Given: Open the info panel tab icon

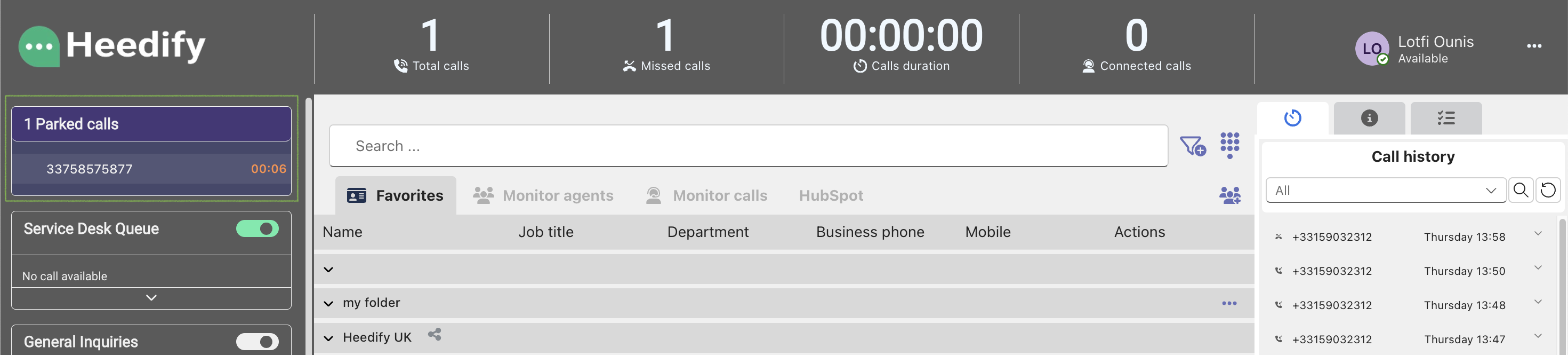Looking at the screenshot, I should tap(1369, 118).
